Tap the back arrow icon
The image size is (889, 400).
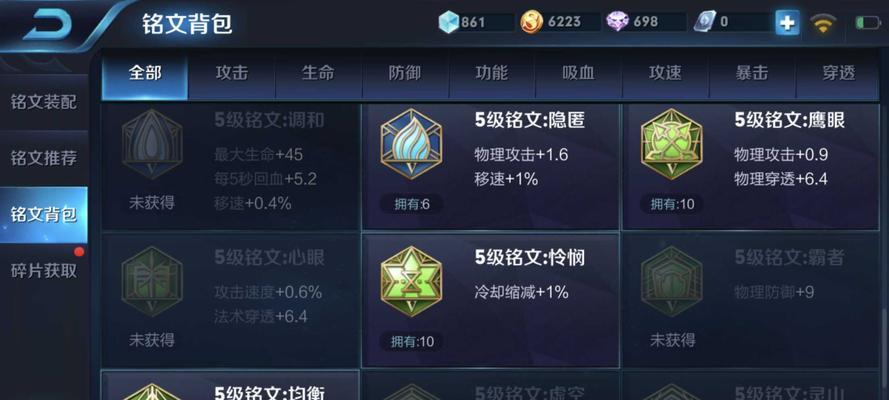(46, 25)
